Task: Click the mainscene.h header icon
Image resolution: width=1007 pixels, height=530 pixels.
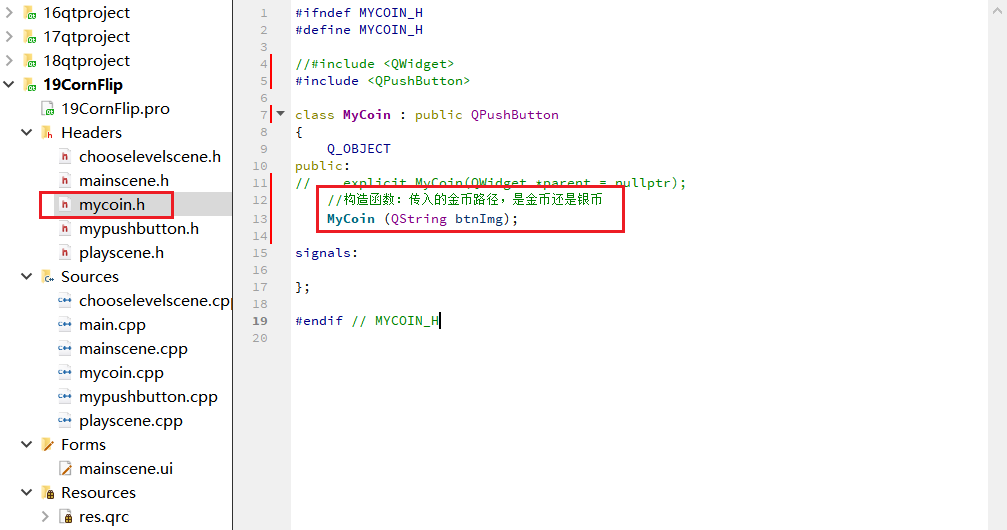Action: click(65, 181)
